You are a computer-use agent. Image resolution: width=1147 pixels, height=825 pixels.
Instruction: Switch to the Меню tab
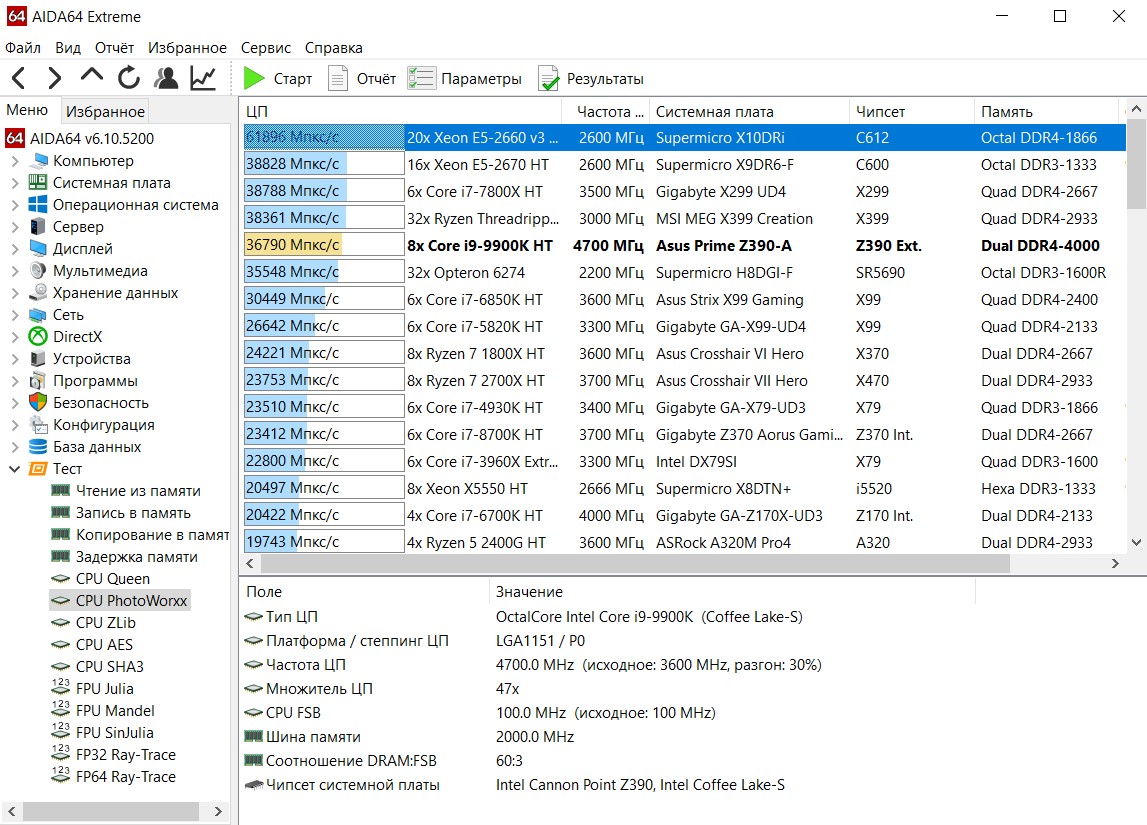pyautogui.click(x=27, y=110)
